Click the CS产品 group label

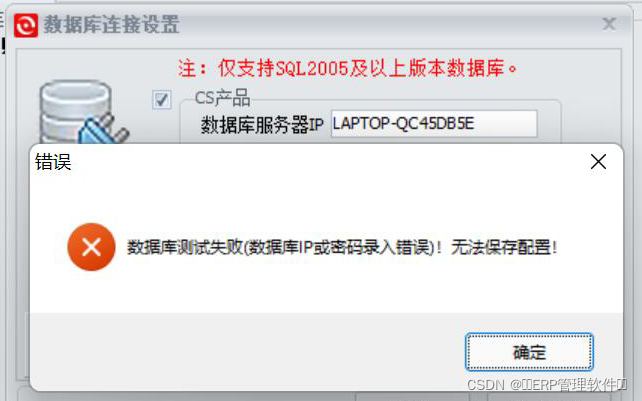point(222,98)
